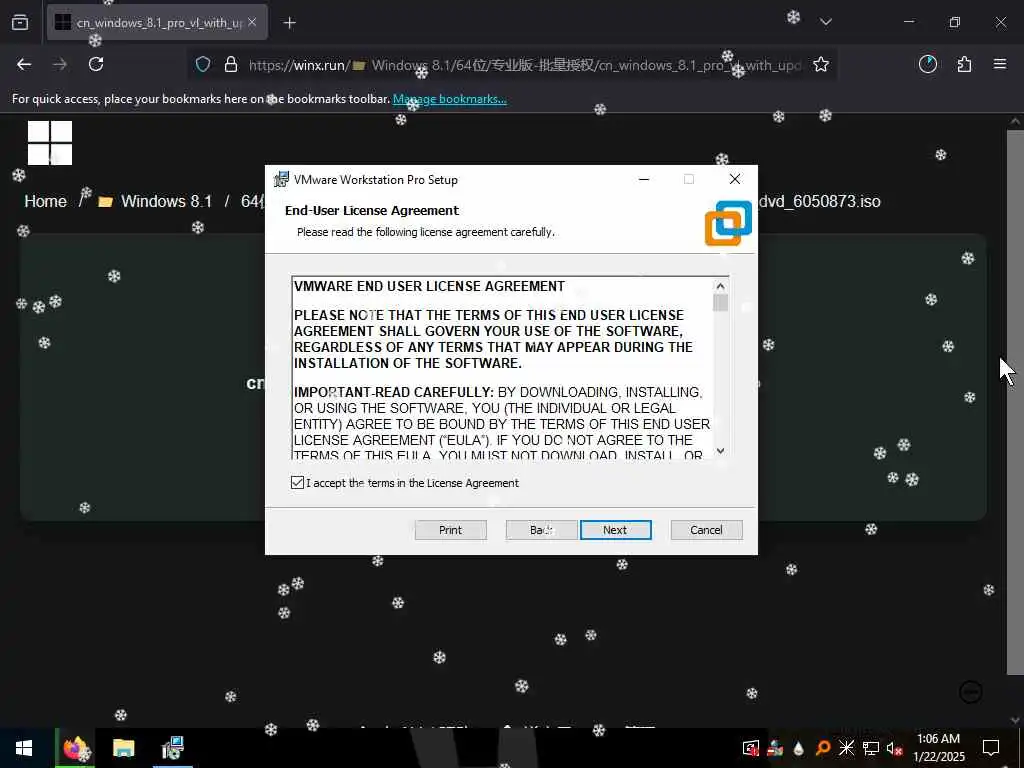Viewport: 1024px width, 768px height.
Task: Click the VMware installer taskbar icon
Action: (x=172, y=748)
